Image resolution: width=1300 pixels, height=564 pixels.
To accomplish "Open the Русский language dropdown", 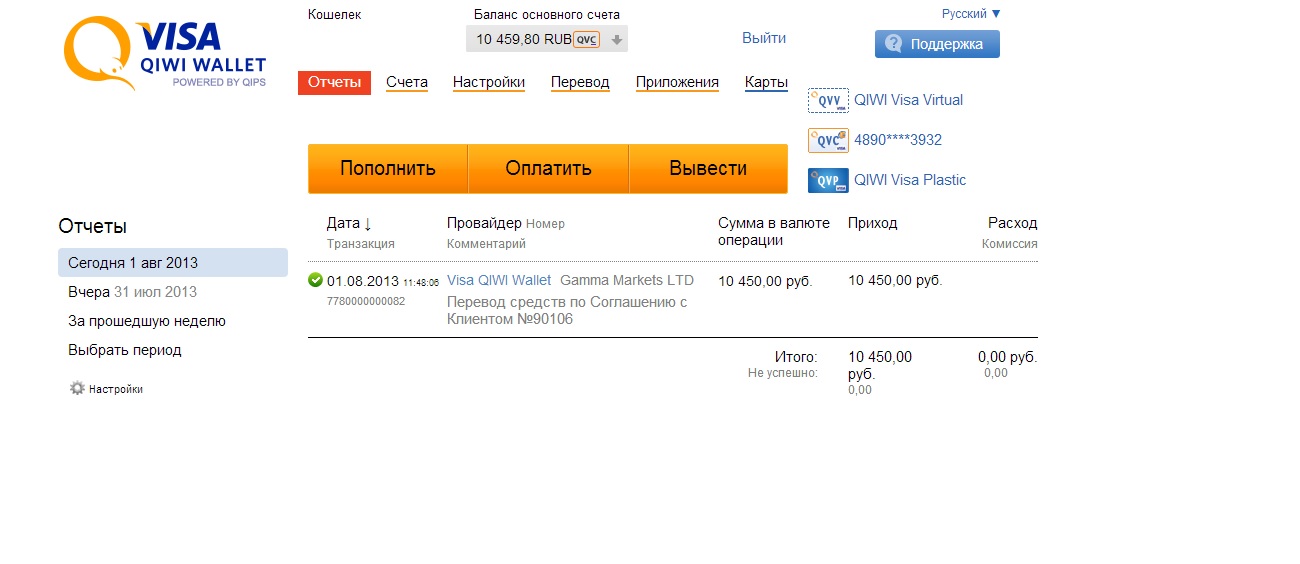I will coord(971,14).
